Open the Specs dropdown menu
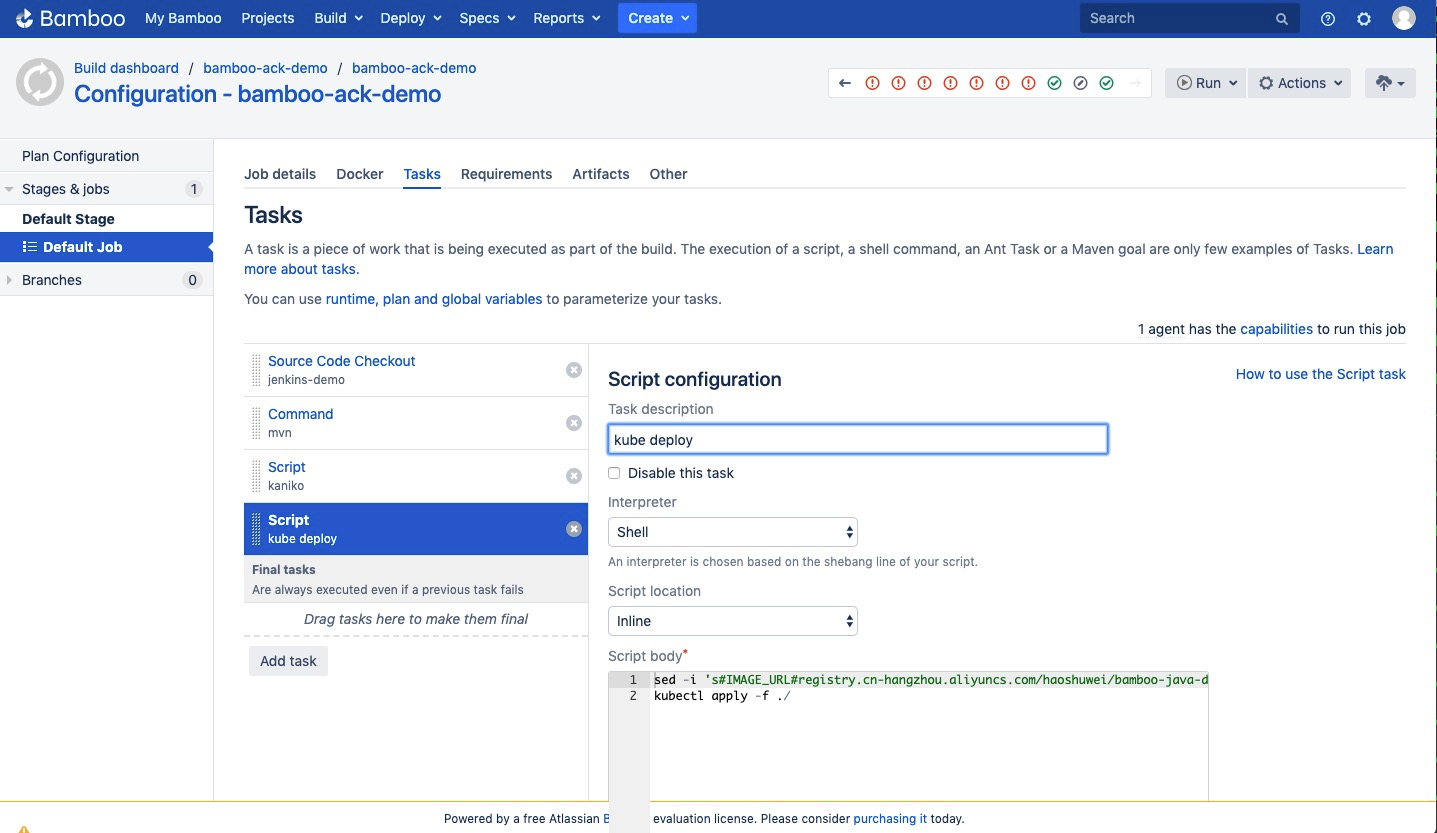The width and height of the screenshot is (1437, 833). (x=487, y=18)
